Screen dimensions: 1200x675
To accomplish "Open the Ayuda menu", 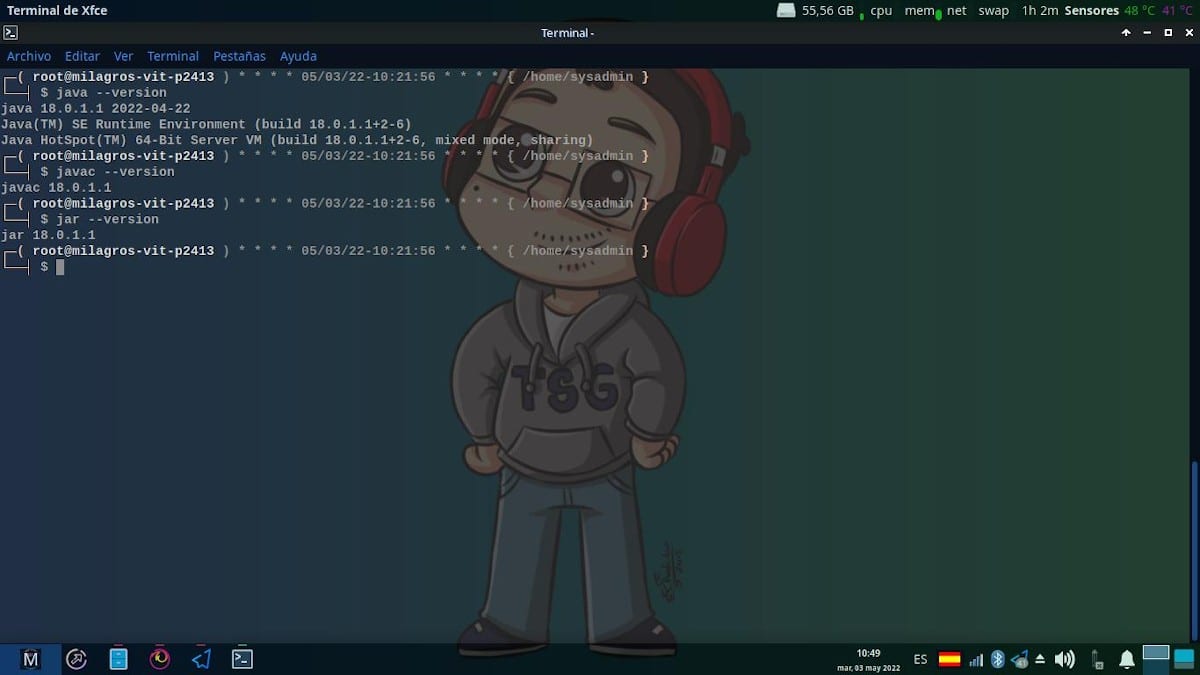I will coord(298,56).
